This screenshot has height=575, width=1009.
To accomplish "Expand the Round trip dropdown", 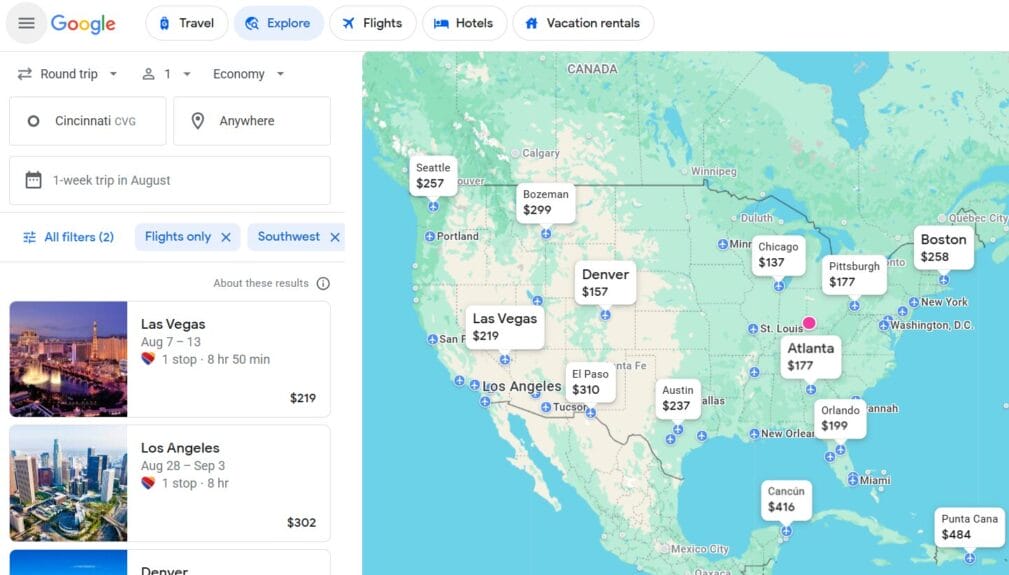I will [x=68, y=74].
